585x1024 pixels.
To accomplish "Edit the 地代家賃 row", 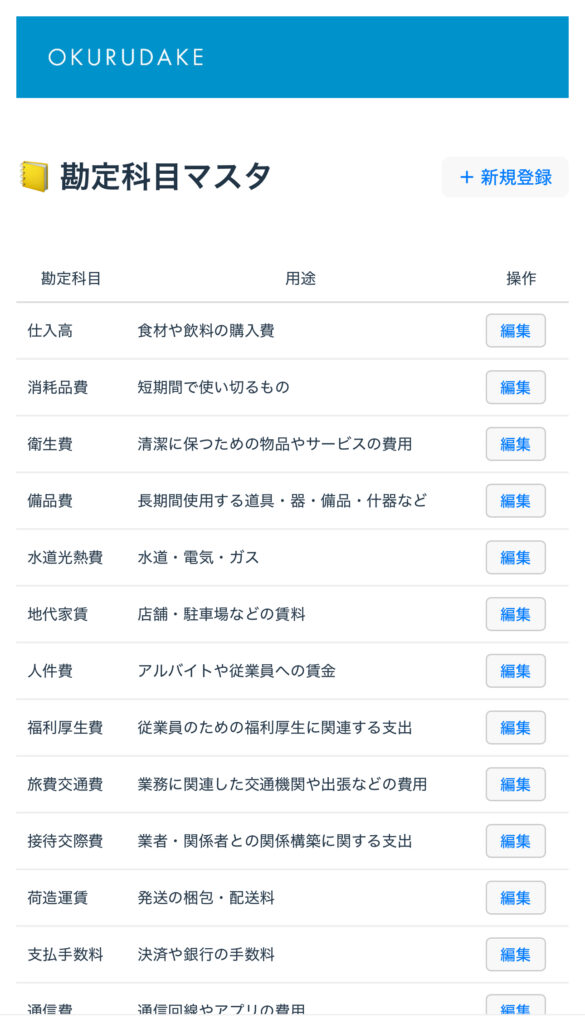I will point(515,614).
